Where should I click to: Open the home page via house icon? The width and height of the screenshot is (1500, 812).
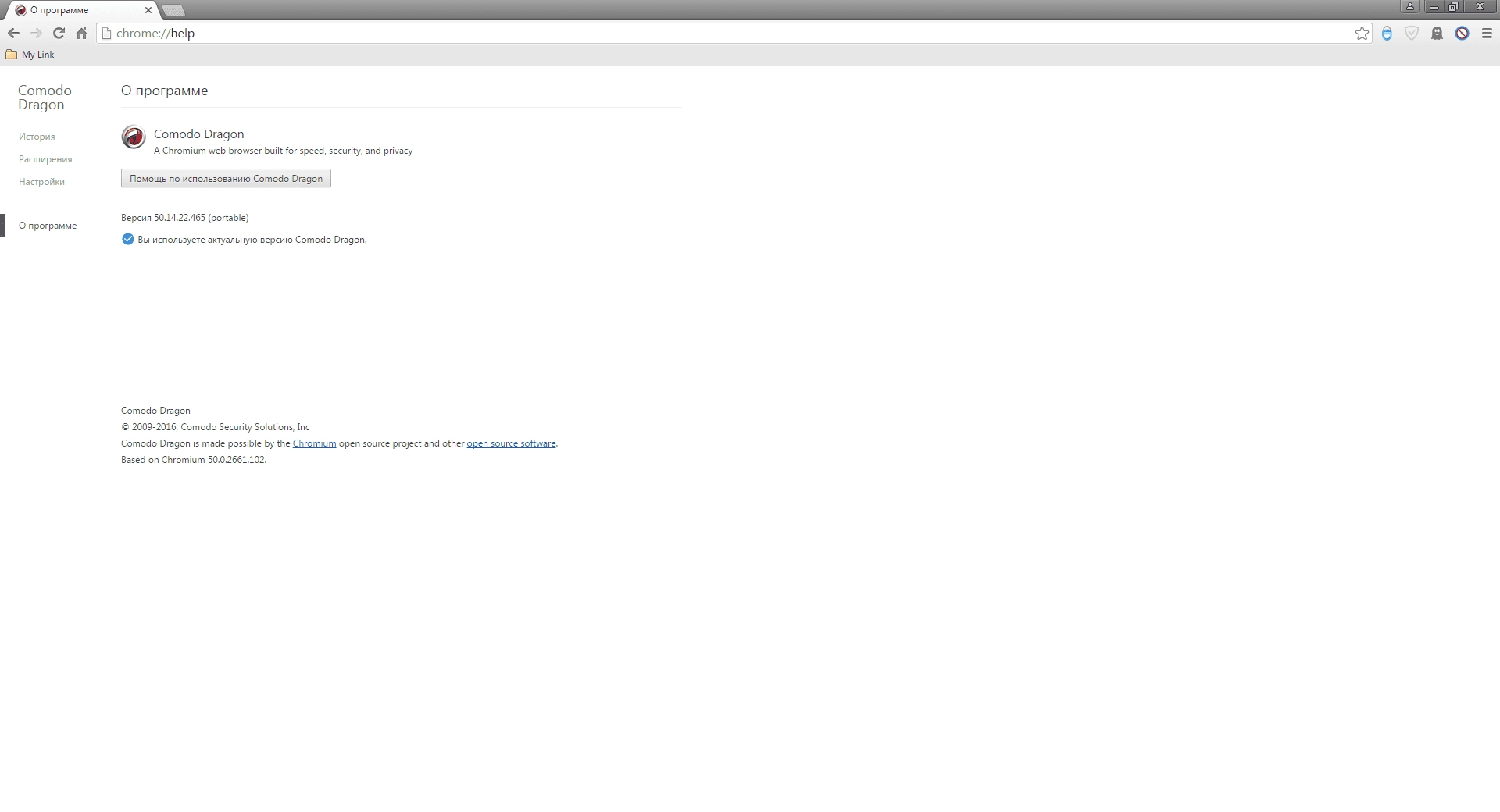tap(81, 33)
